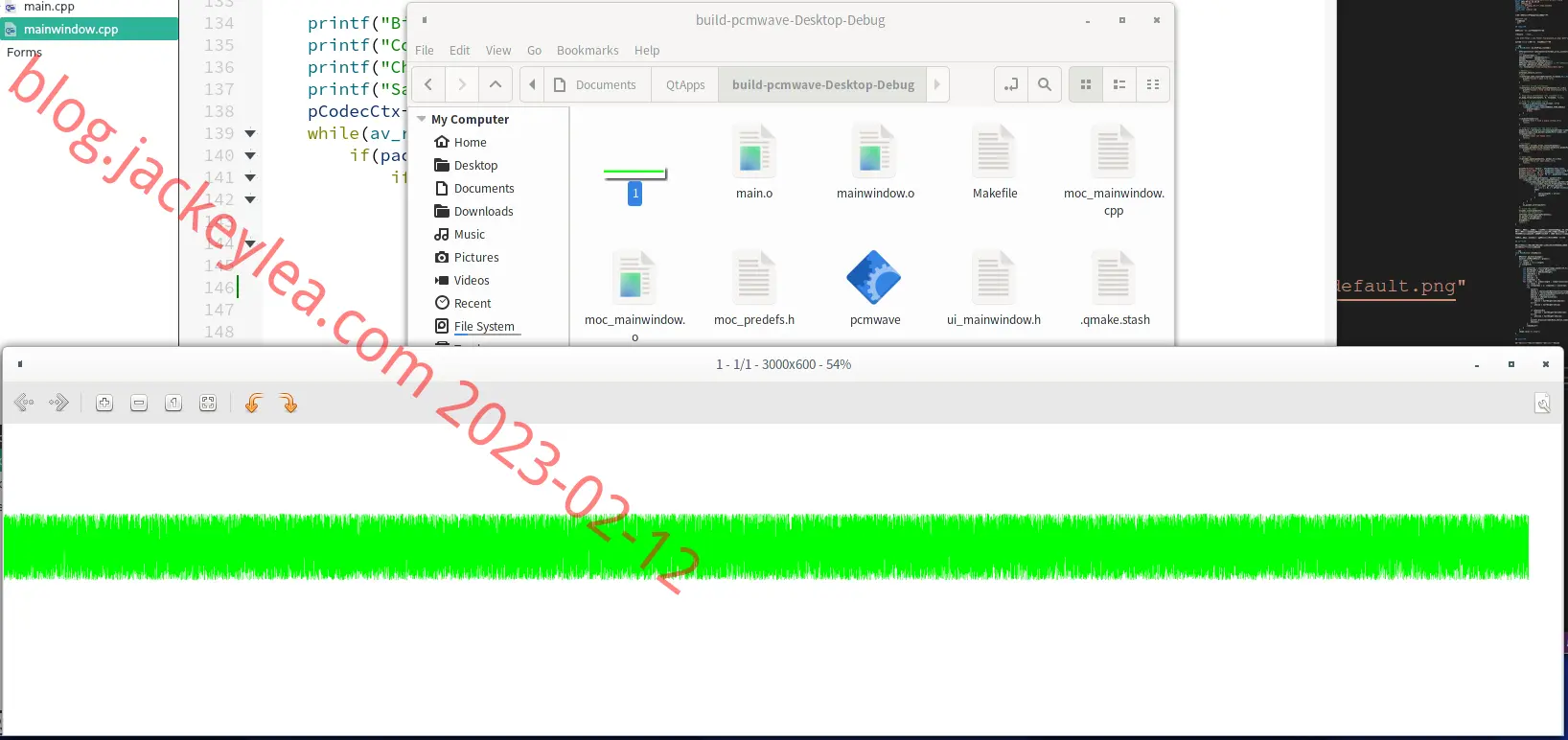
Task: Collapse code block at line 139
Action: pyautogui.click(x=250, y=133)
